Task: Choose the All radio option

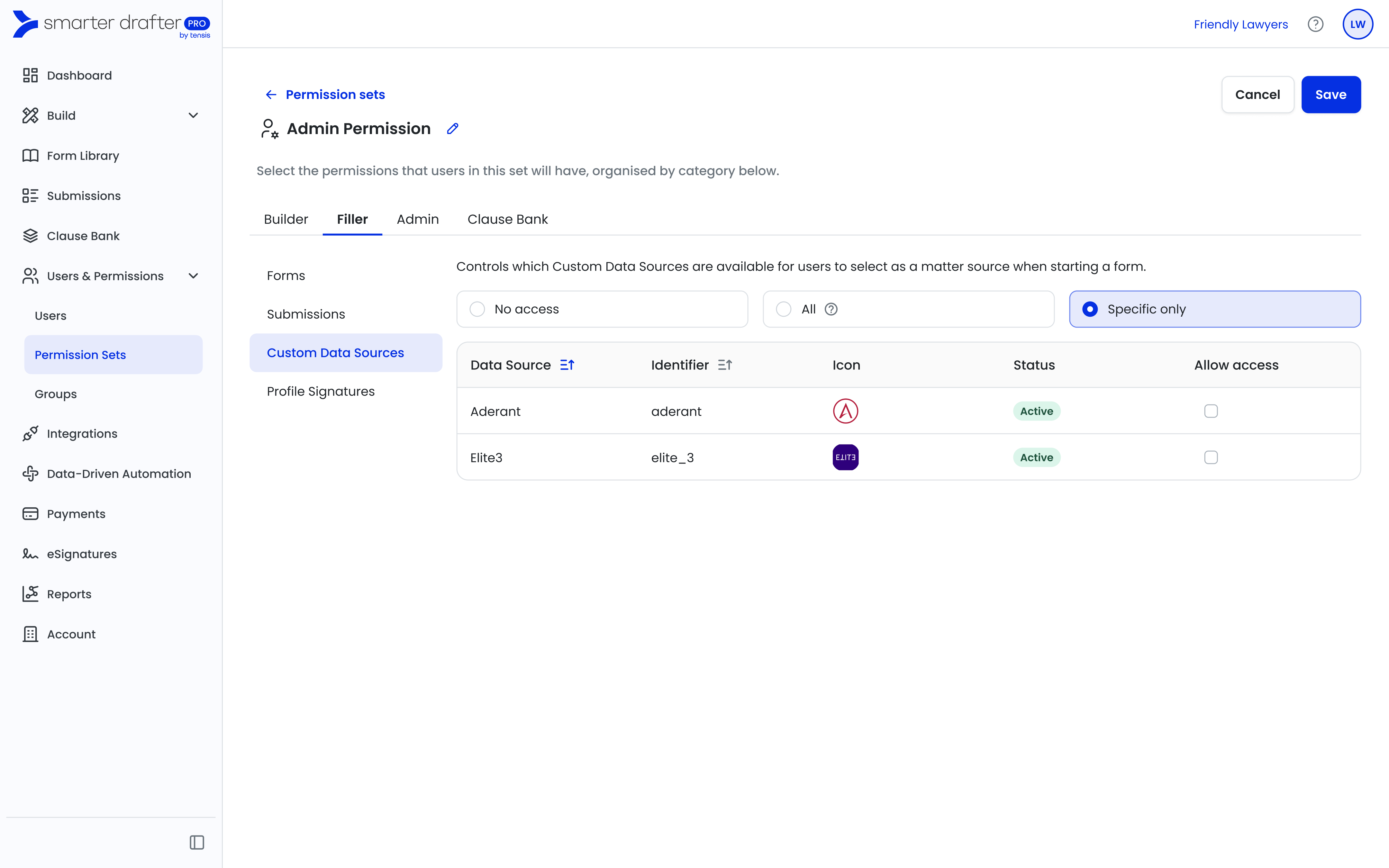Action: 784,309
